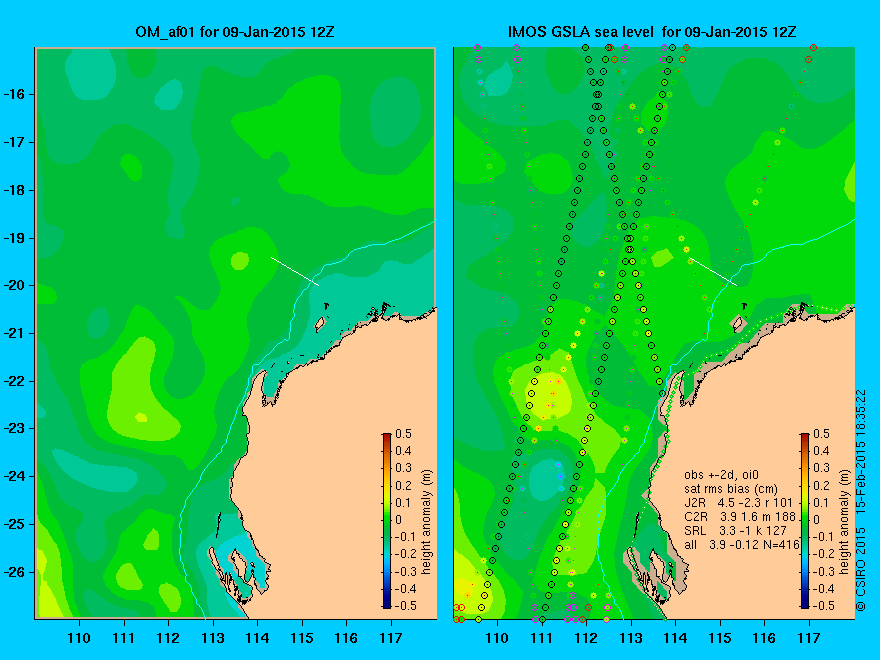Click longitude label 111 under the IMOS GSLA plot
The image size is (880, 660).
[x=542, y=638]
